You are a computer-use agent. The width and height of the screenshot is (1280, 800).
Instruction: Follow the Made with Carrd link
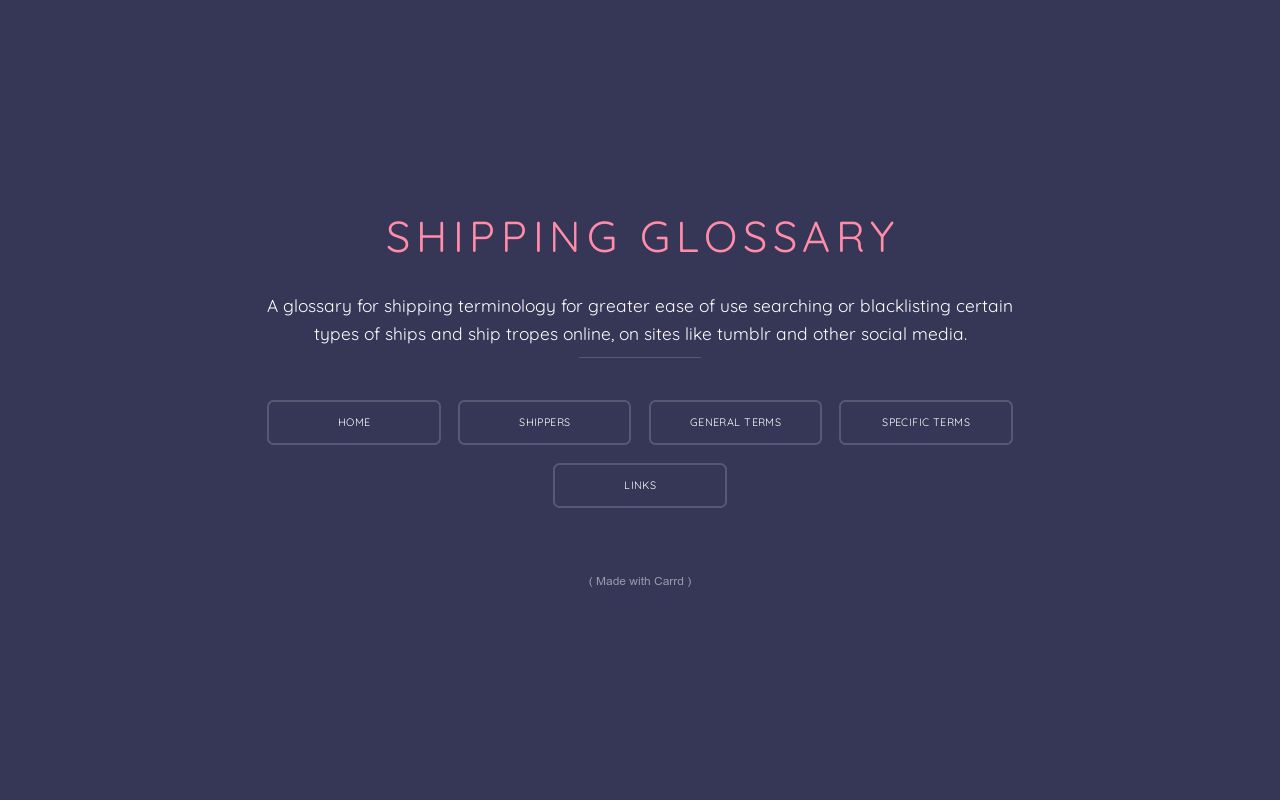pos(640,581)
